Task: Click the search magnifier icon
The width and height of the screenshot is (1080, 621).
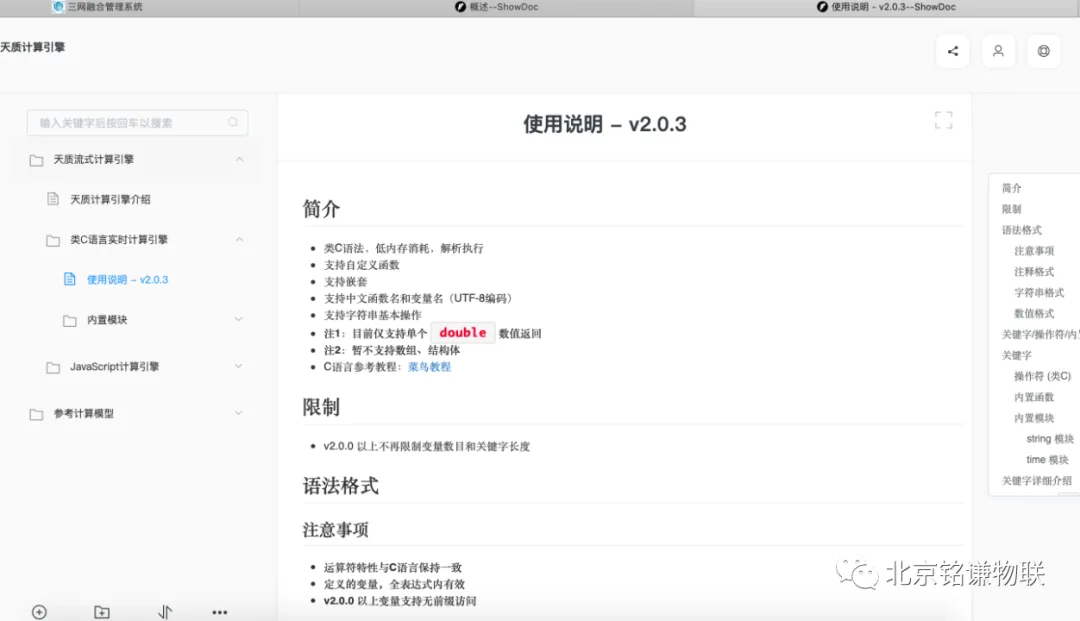Action: click(x=233, y=123)
